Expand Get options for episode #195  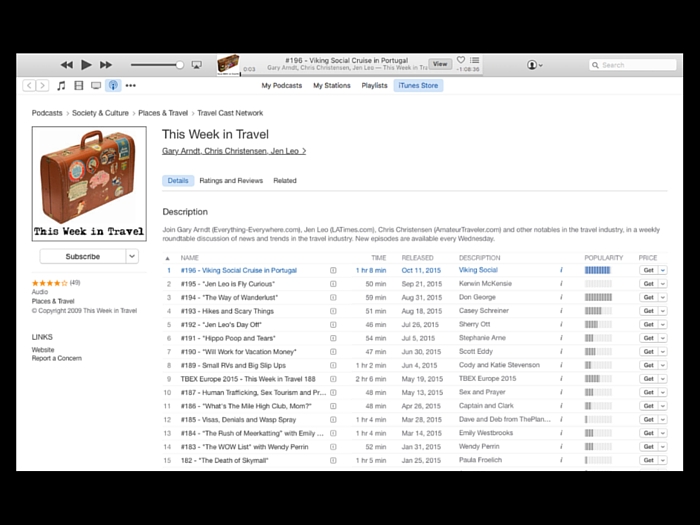(x=663, y=283)
